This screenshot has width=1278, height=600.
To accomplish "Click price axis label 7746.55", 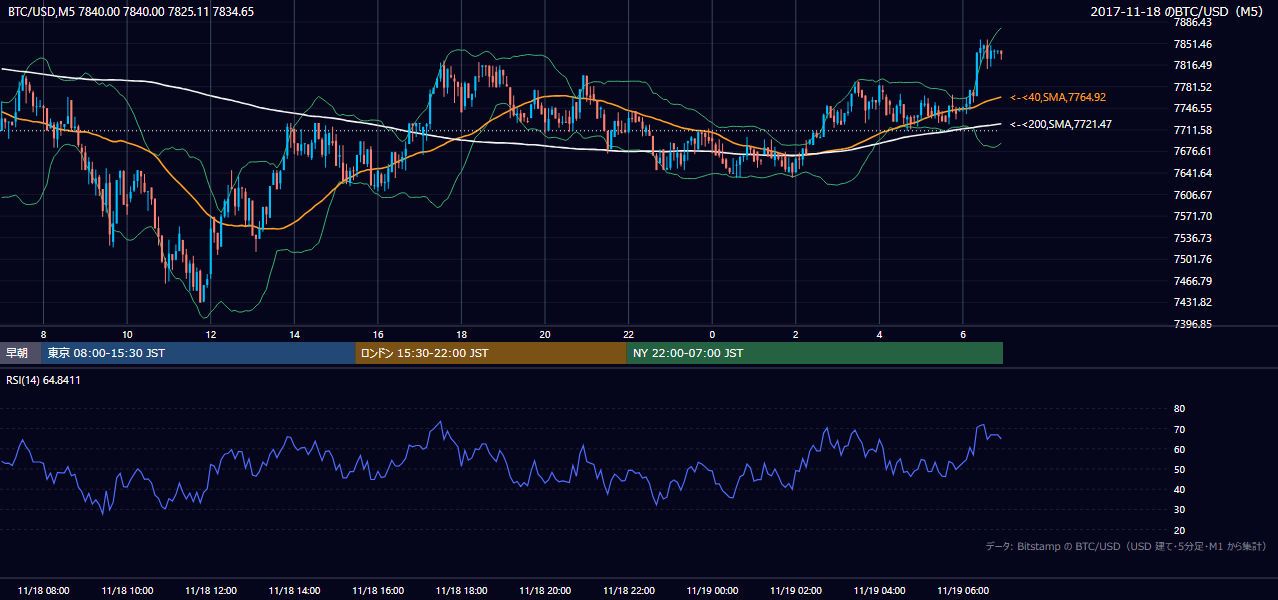I will (x=1193, y=108).
